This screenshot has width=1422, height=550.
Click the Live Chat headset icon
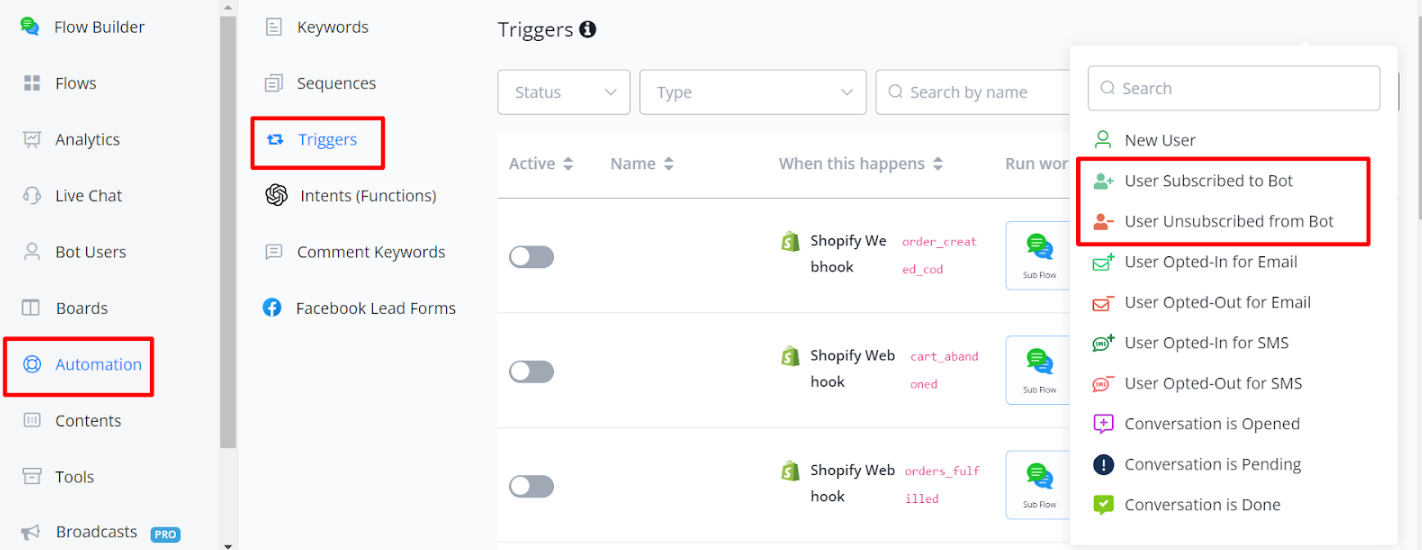point(32,196)
